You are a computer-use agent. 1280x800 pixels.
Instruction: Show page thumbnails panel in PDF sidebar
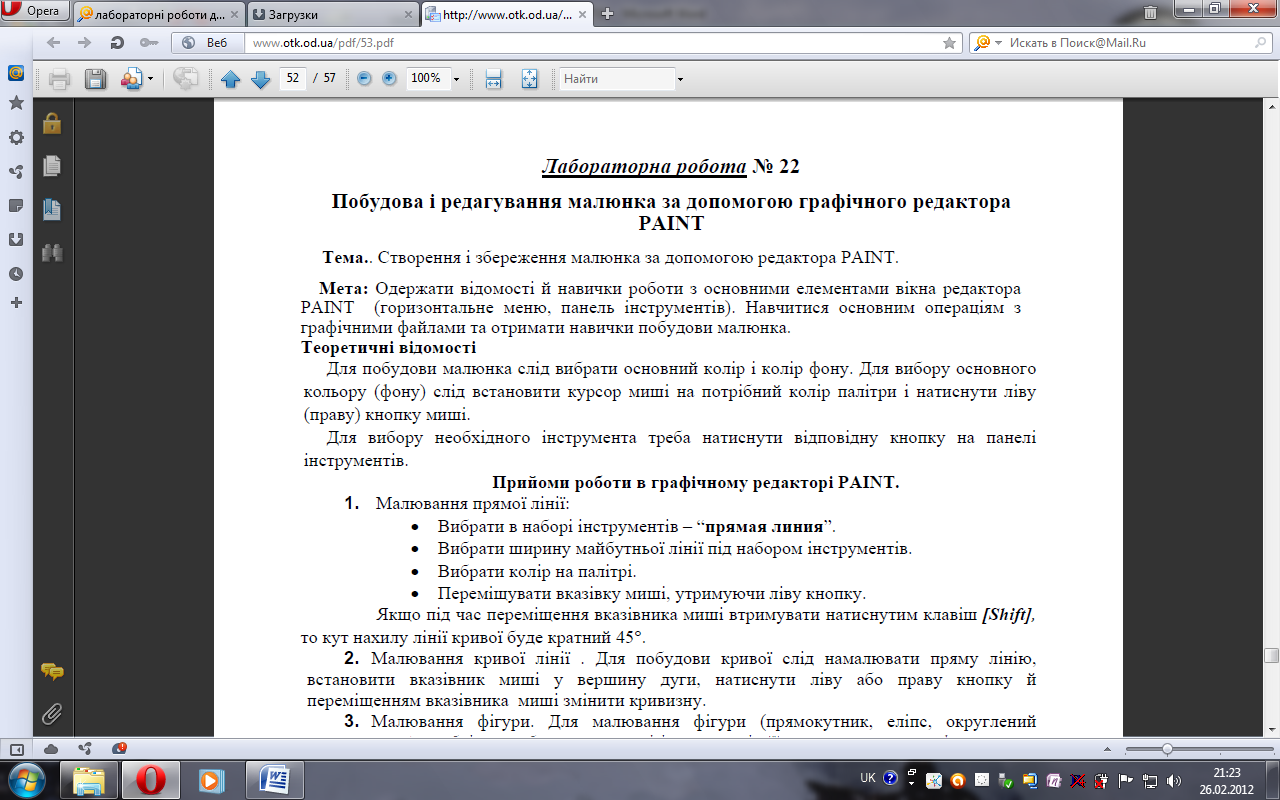click(x=52, y=166)
